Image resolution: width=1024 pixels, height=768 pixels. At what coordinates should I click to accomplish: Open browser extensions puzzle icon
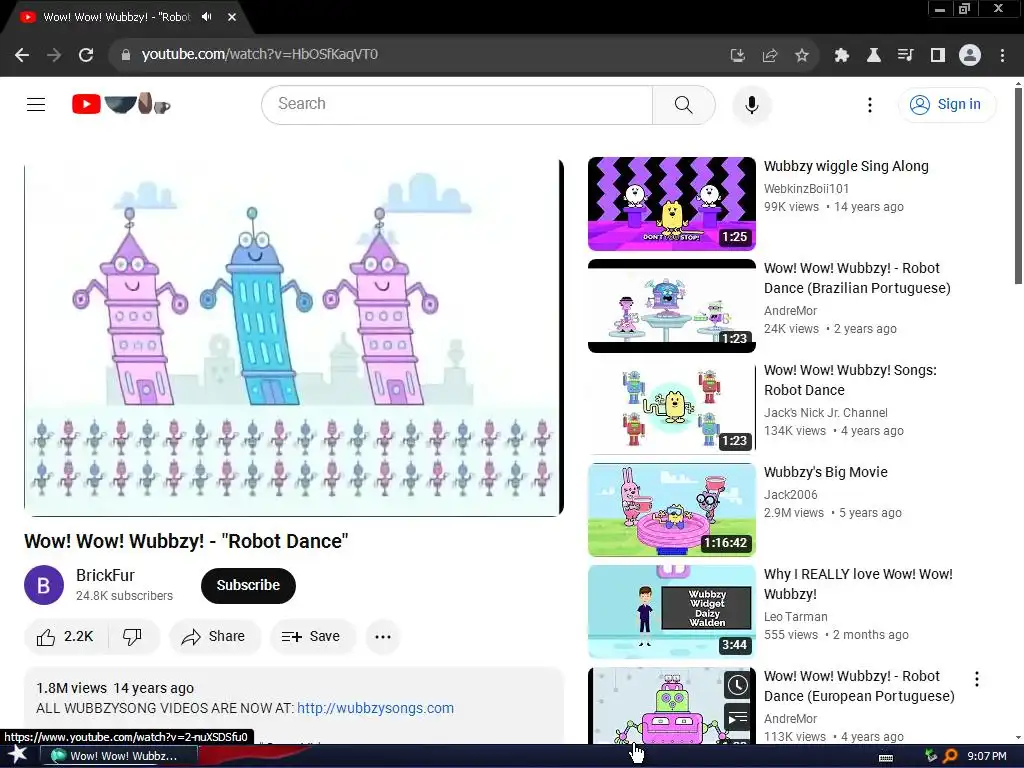coord(842,56)
